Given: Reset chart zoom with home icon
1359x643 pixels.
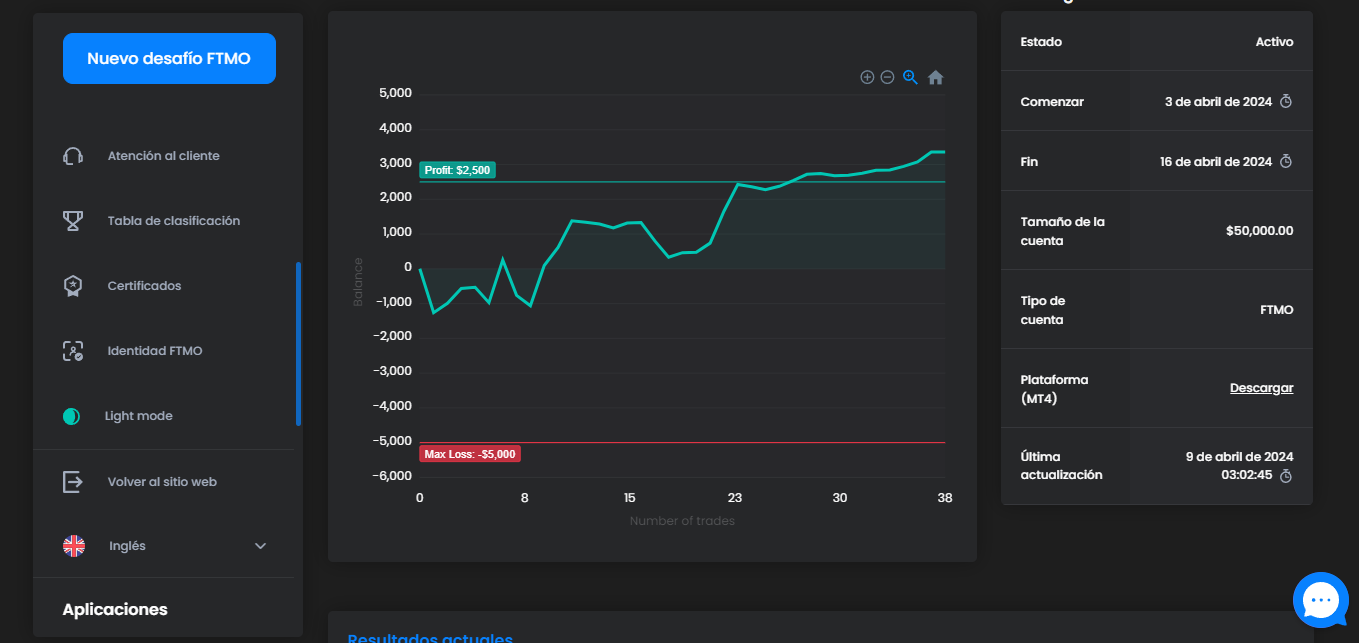Looking at the screenshot, I should click(936, 77).
